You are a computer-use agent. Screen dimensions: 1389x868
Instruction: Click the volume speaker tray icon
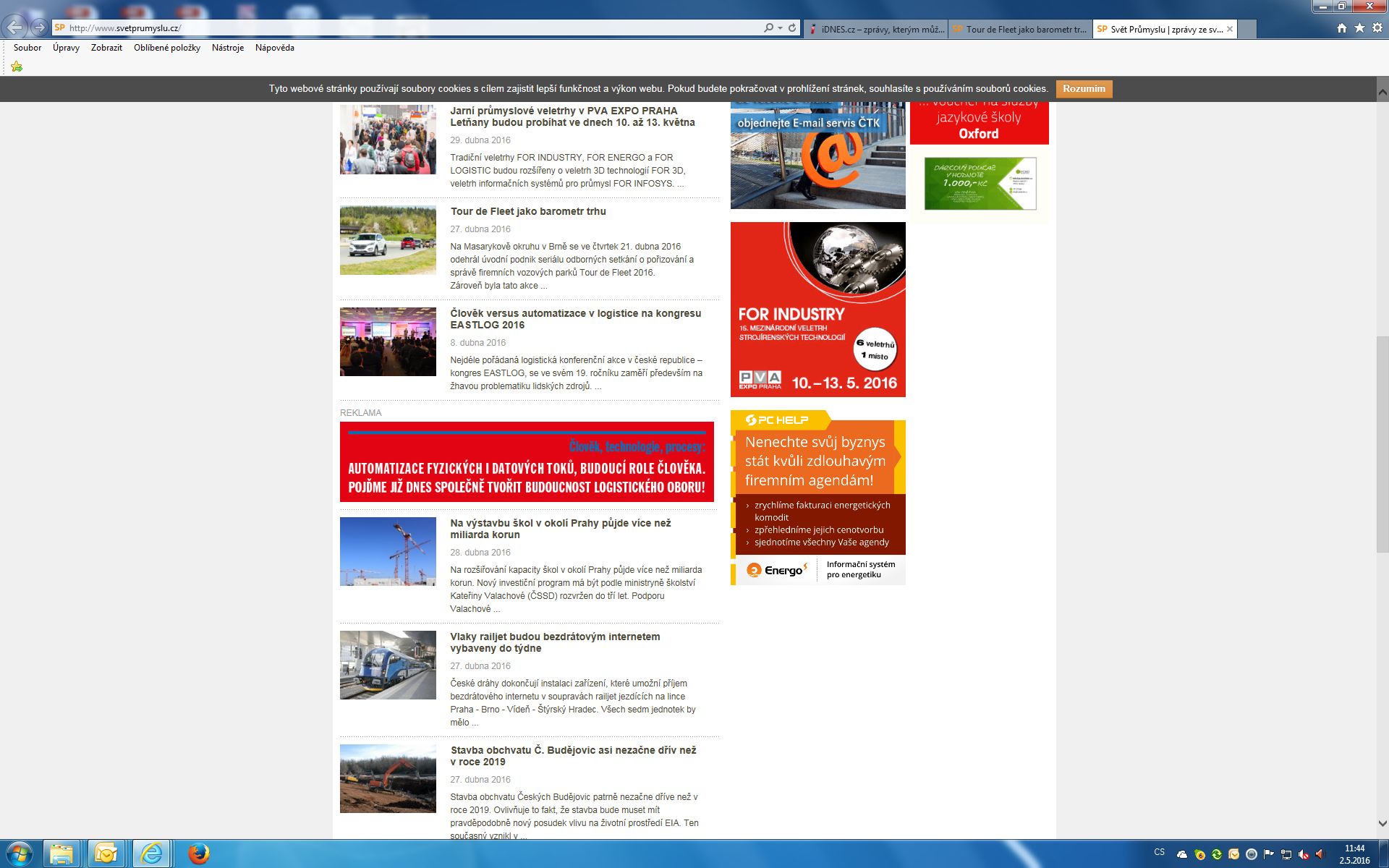click(x=1320, y=854)
